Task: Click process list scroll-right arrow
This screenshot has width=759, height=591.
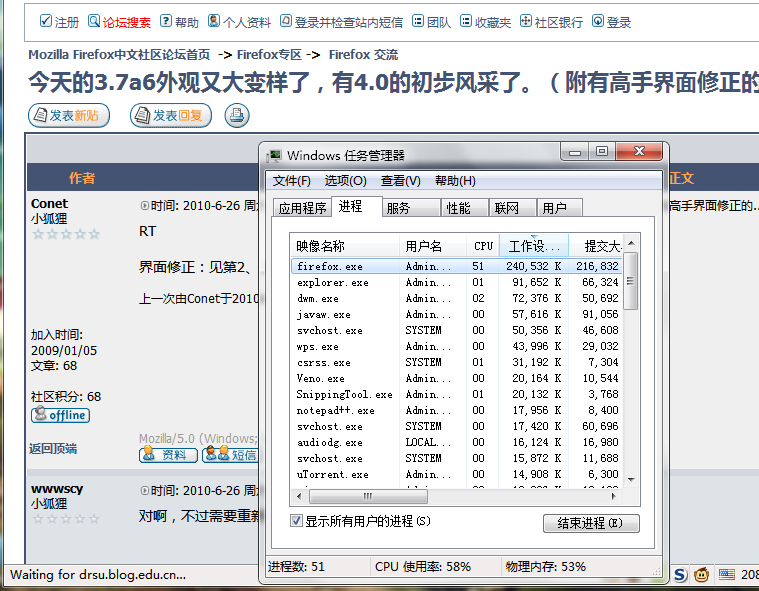Action: click(614, 496)
